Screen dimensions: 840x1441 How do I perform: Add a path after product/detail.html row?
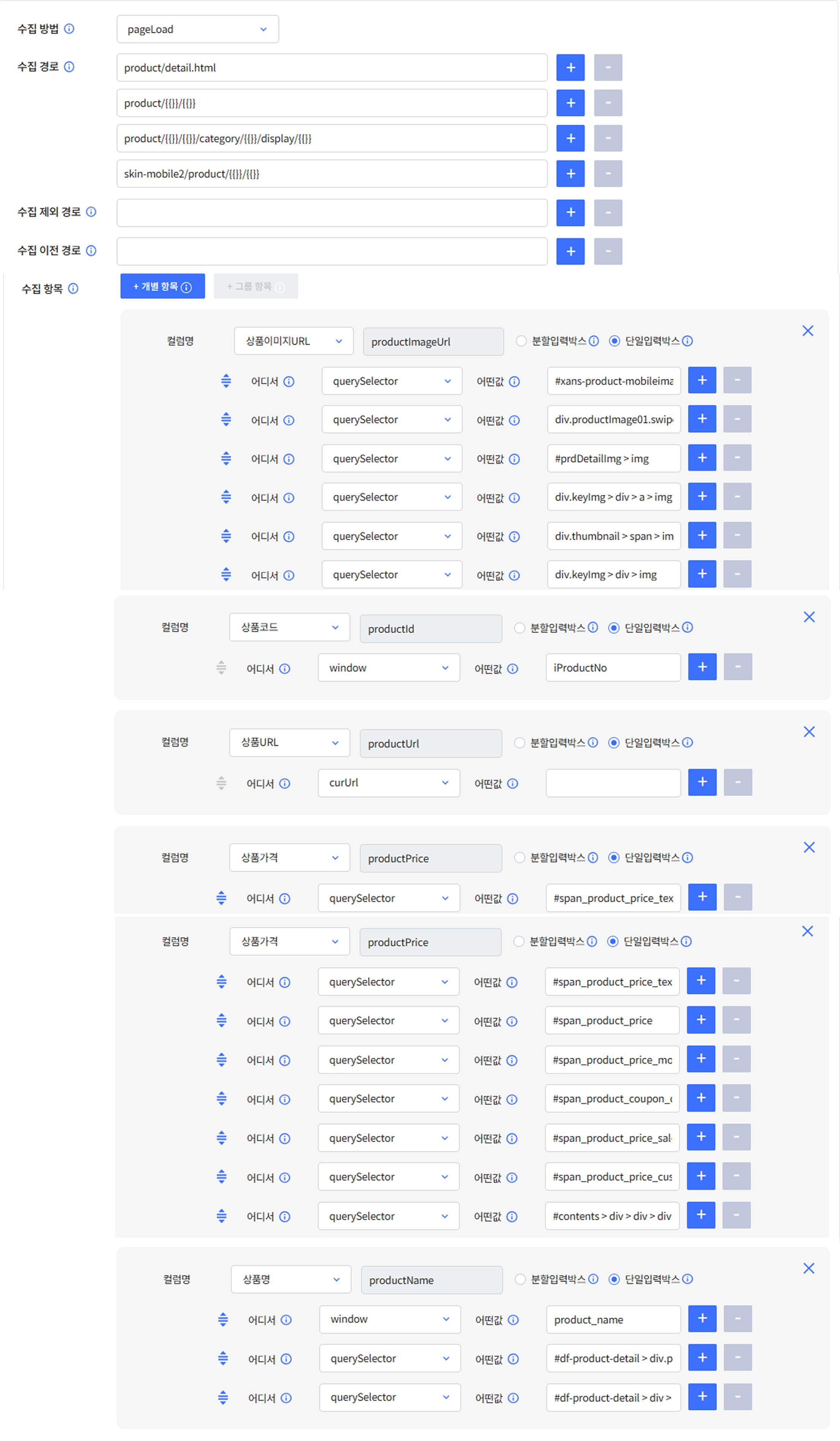570,67
